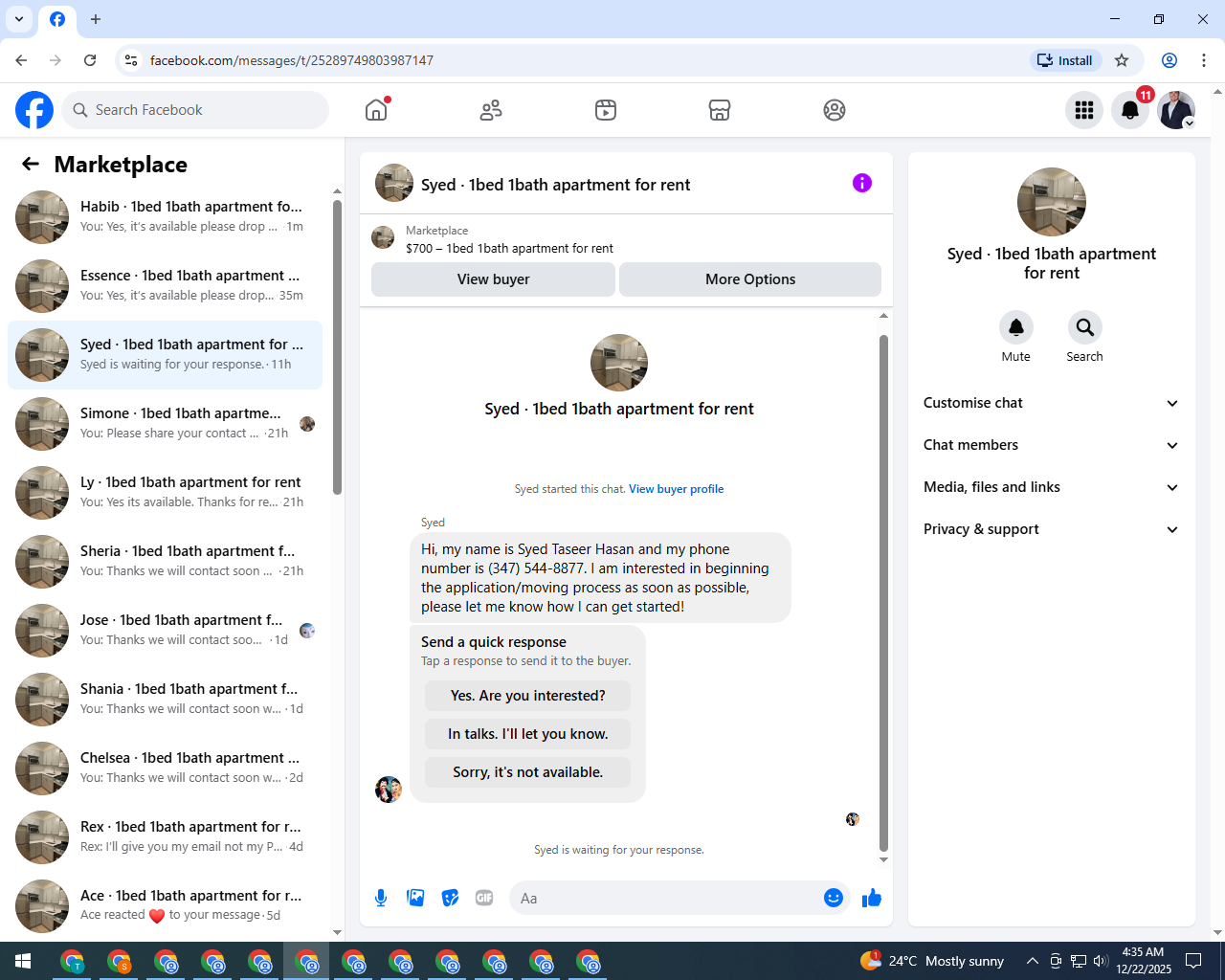The height and width of the screenshot is (980, 1225).
Task: Search in conversation magnifier icon
Action: pyautogui.click(x=1085, y=327)
